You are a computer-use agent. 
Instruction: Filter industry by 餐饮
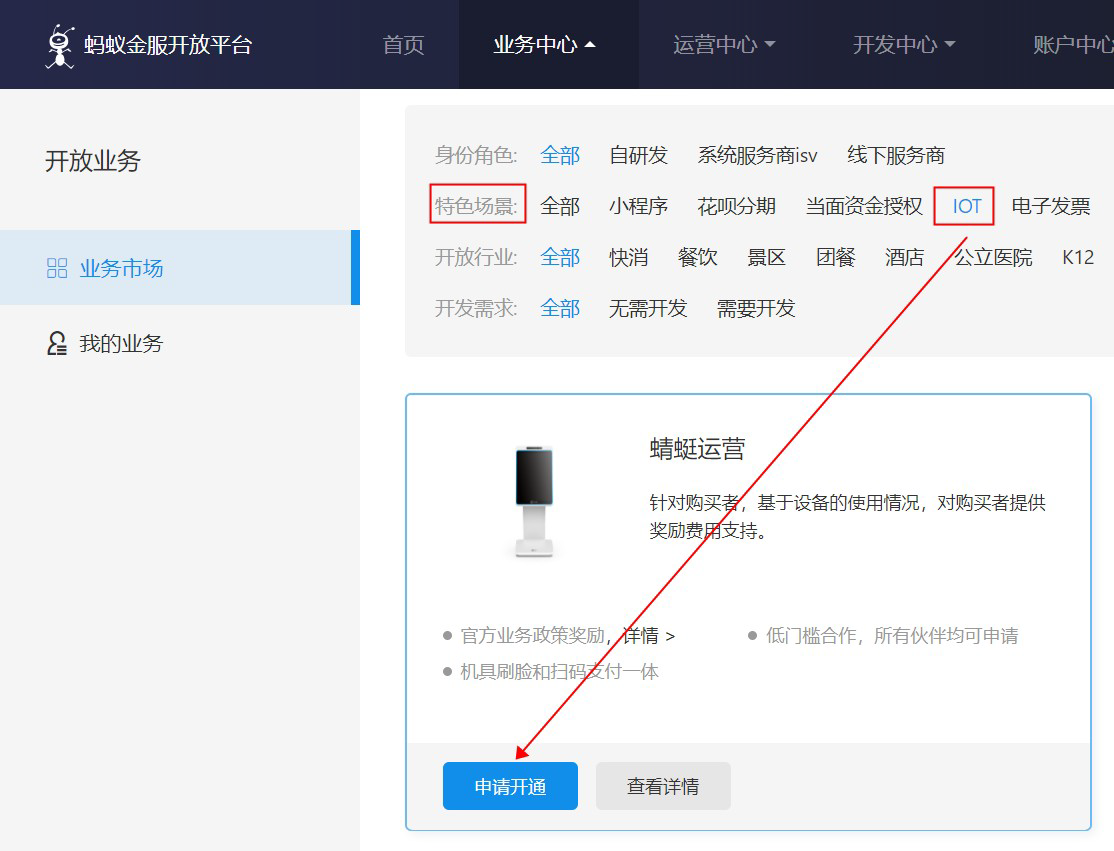click(x=697, y=257)
